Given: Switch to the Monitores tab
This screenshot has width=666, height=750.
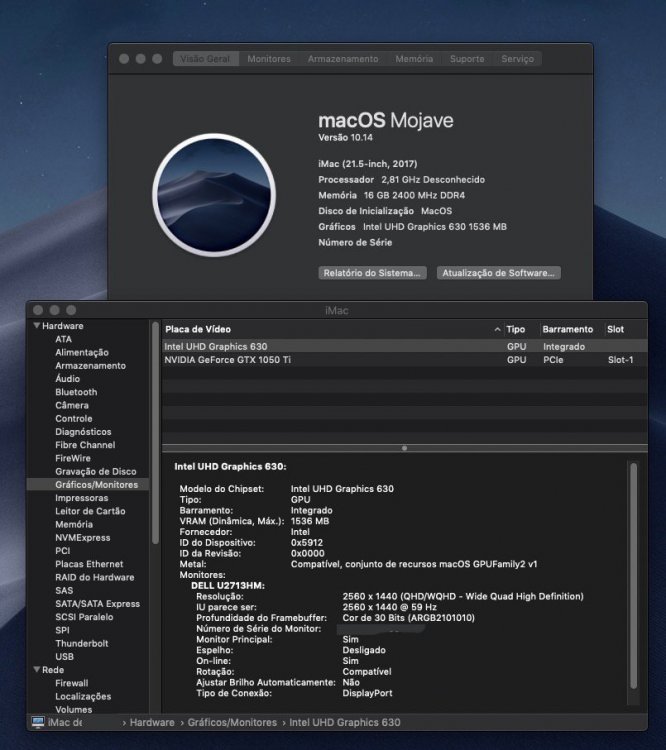Looking at the screenshot, I should [269, 59].
